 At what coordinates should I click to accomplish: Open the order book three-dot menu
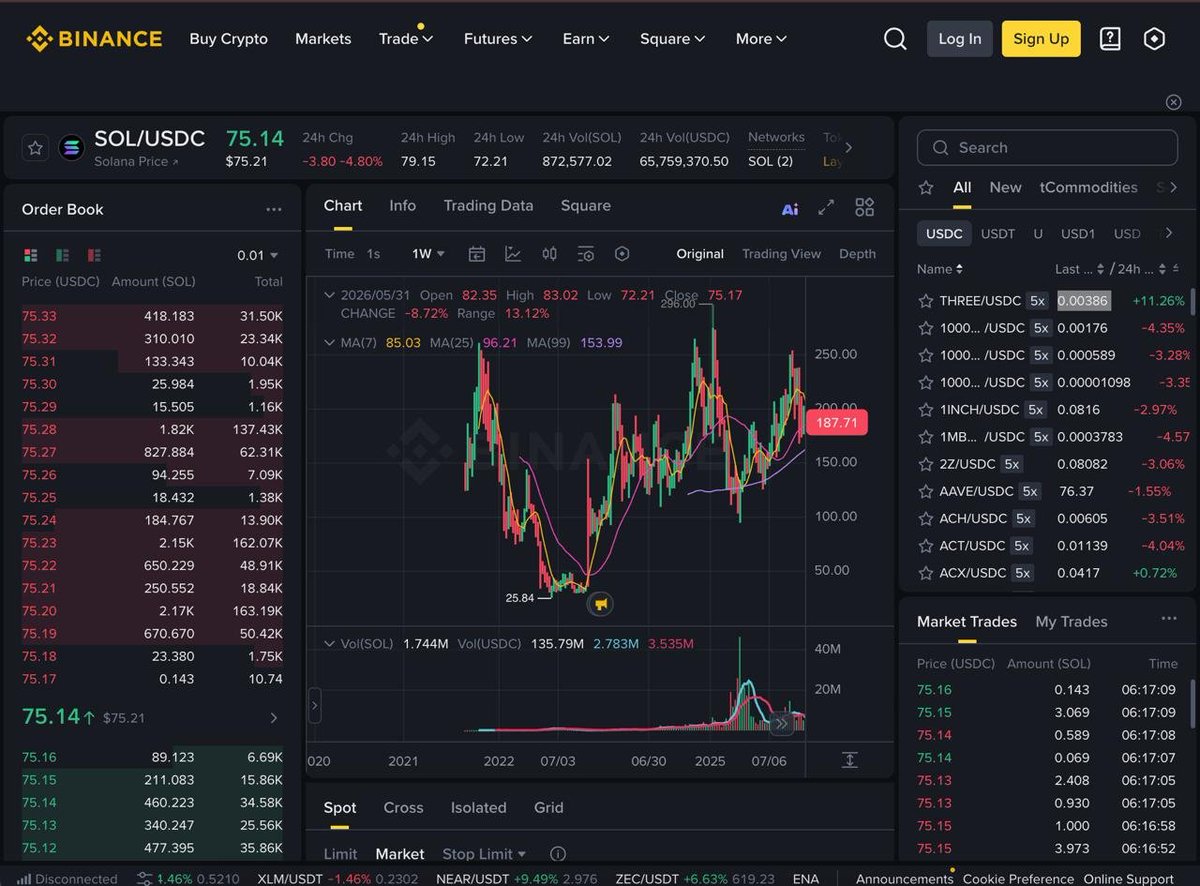(274, 210)
